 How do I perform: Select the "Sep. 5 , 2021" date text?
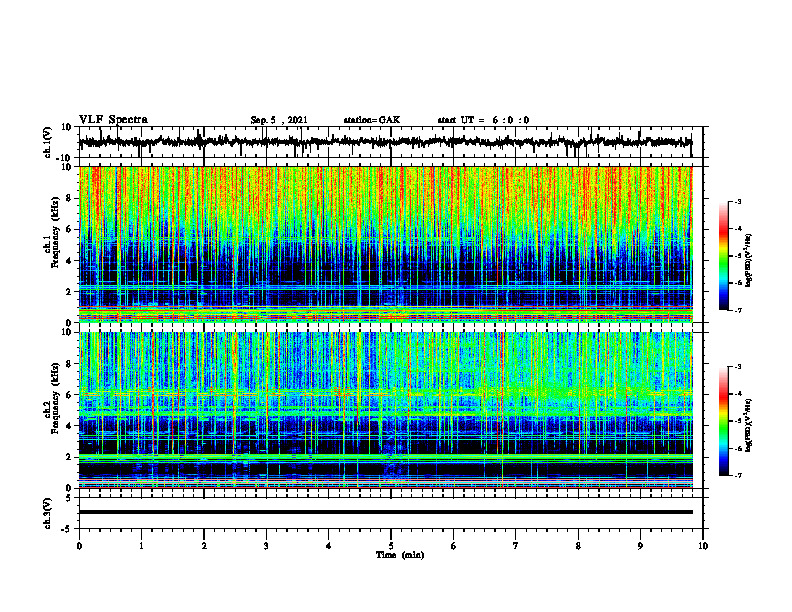[x=279, y=120]
